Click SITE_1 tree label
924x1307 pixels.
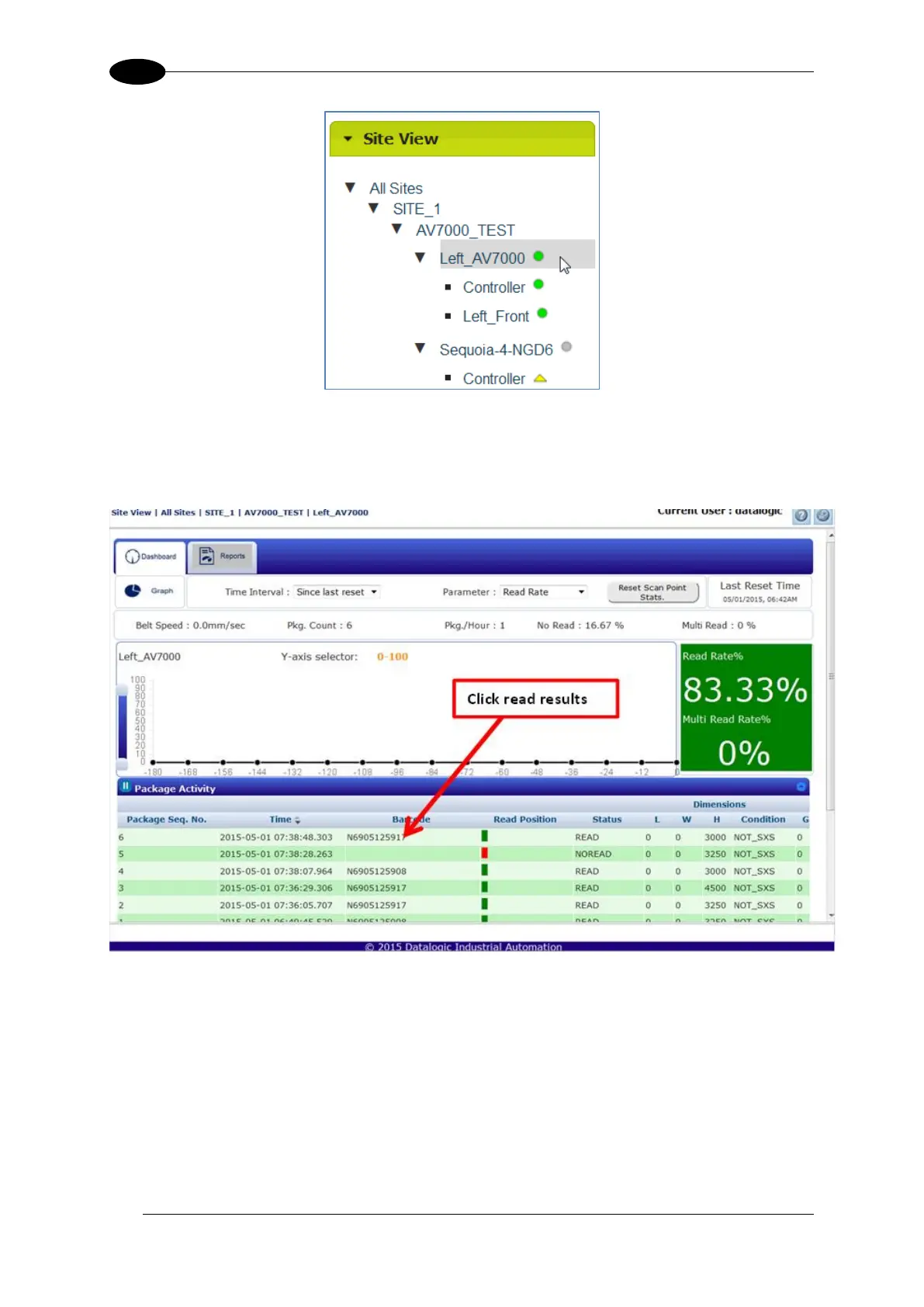coord(417,209)
